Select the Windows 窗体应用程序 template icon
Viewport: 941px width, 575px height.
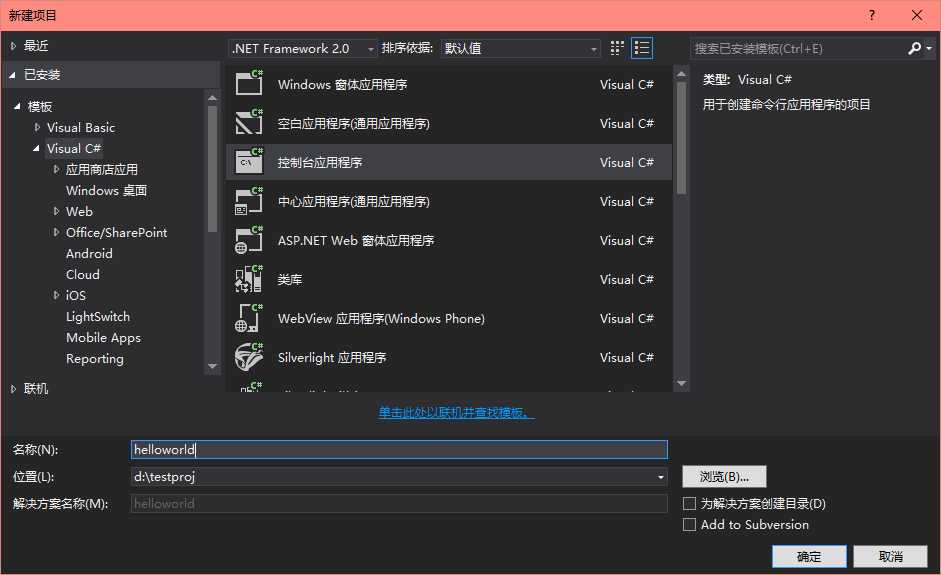248,83
